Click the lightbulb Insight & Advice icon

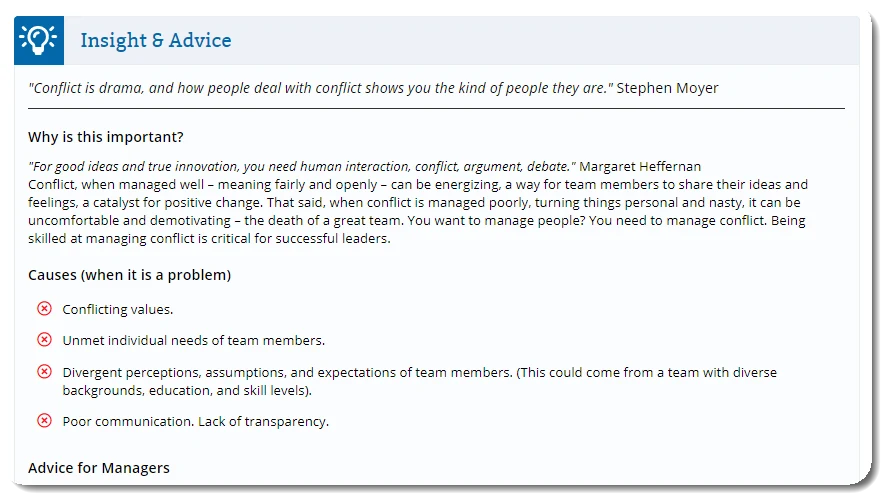pyautogui.click(x=39, y=40)
